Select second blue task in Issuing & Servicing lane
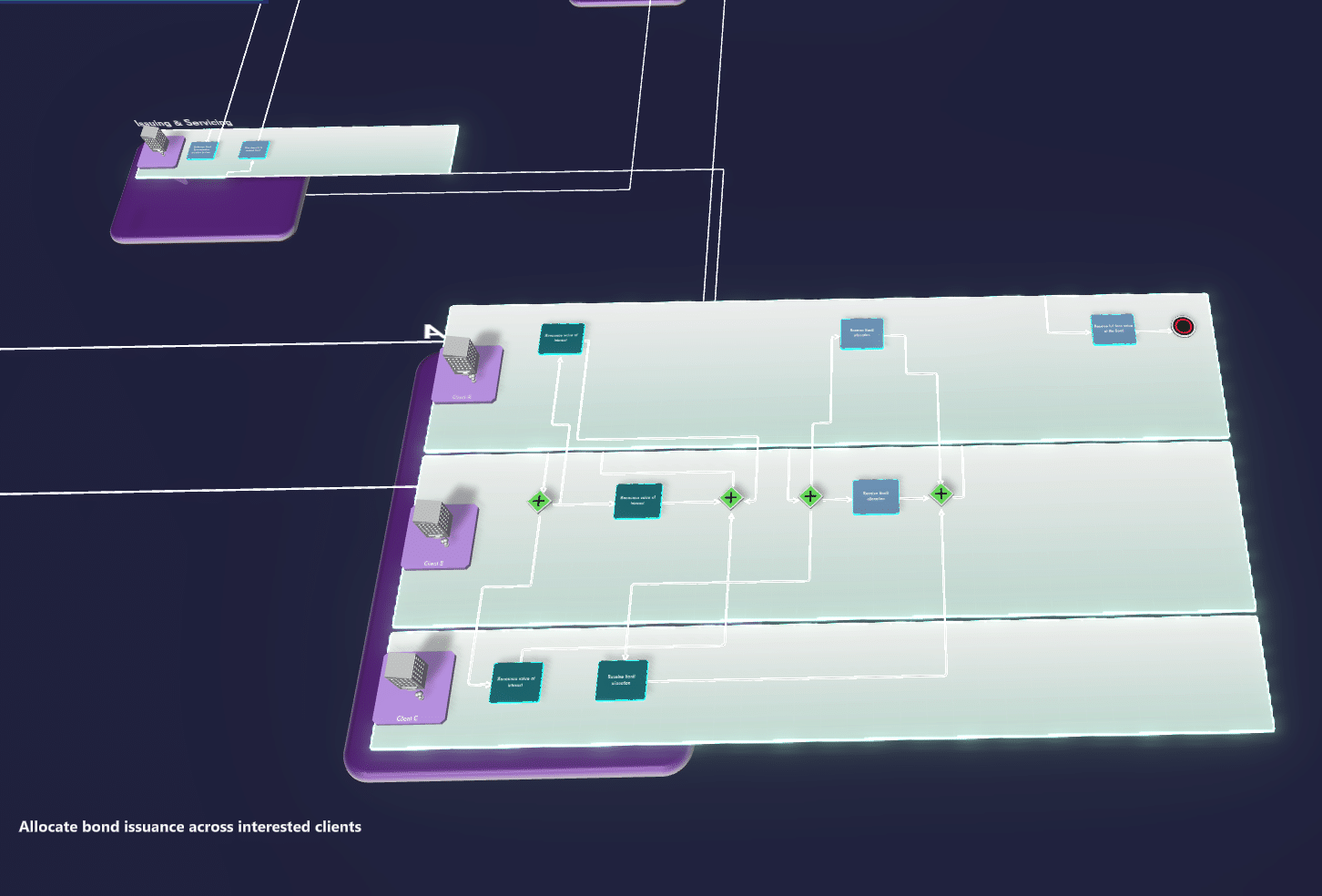 tap(254, 149)
